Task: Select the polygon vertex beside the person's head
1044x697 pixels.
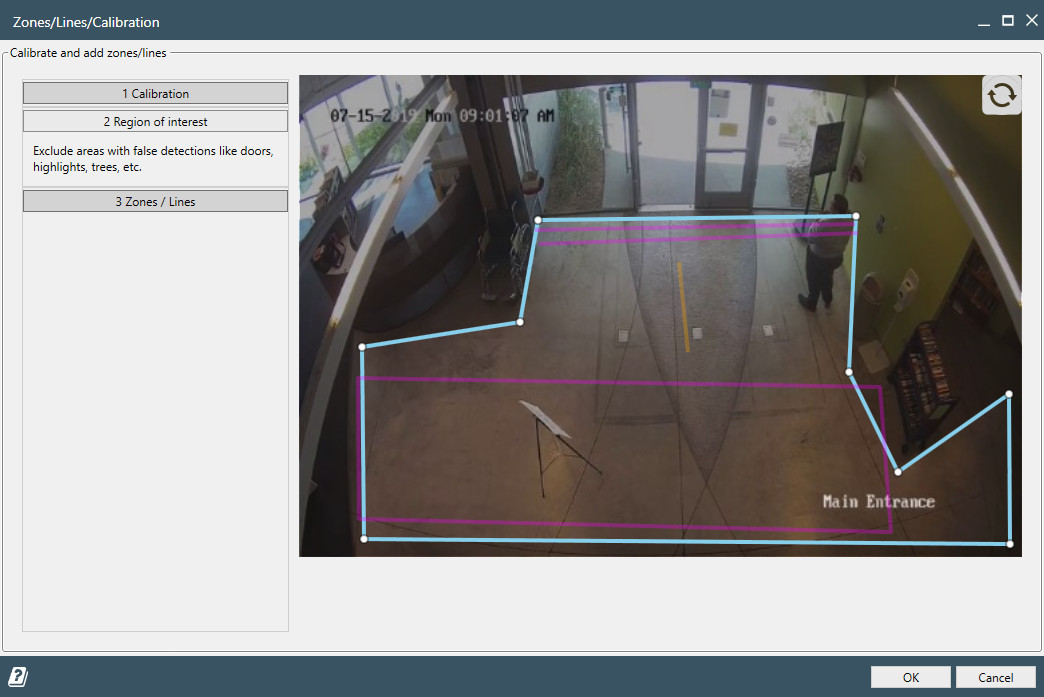Action: point(855,216)
